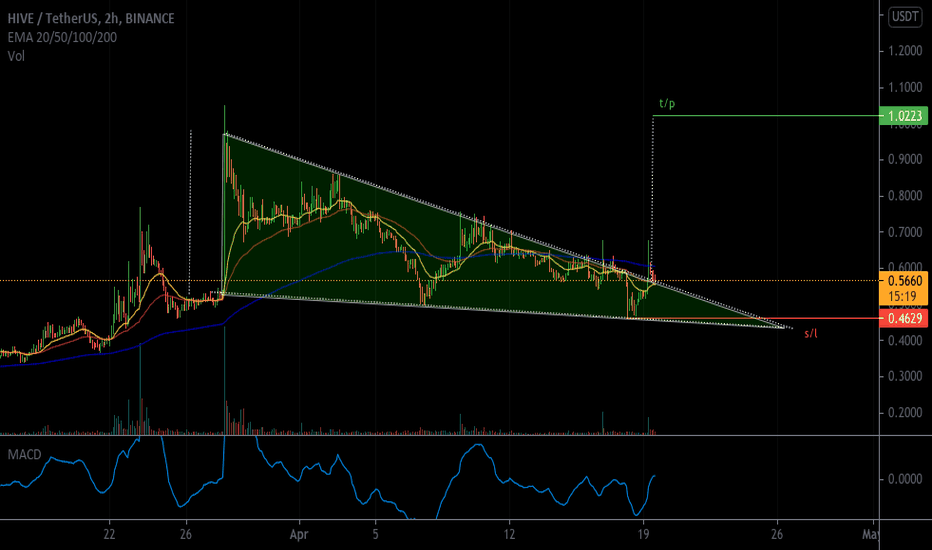Click the 5 date on time axis
The image size is (932, 550).
[376, 534]
